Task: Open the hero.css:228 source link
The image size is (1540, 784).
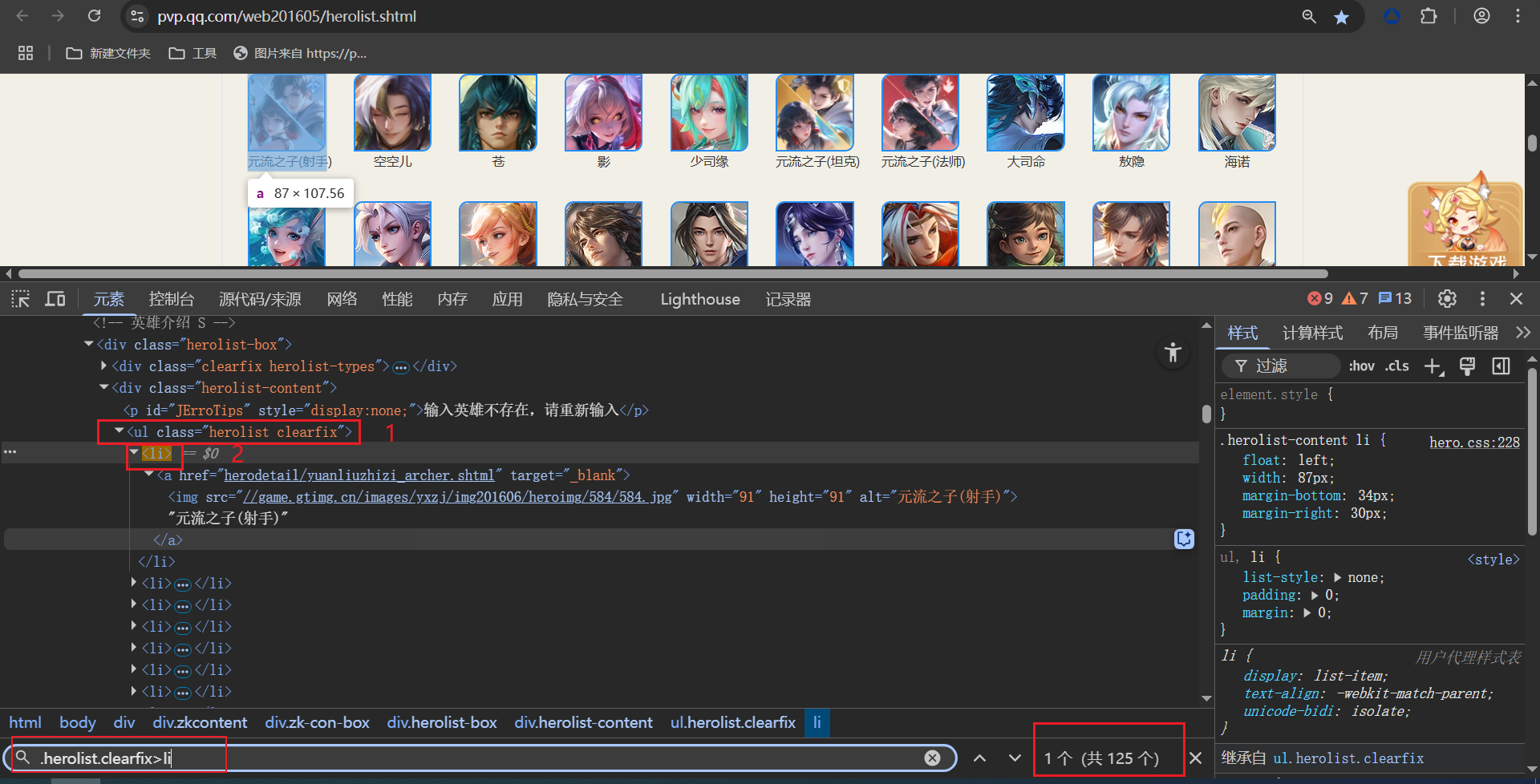Action: [x=1474, y=442]
